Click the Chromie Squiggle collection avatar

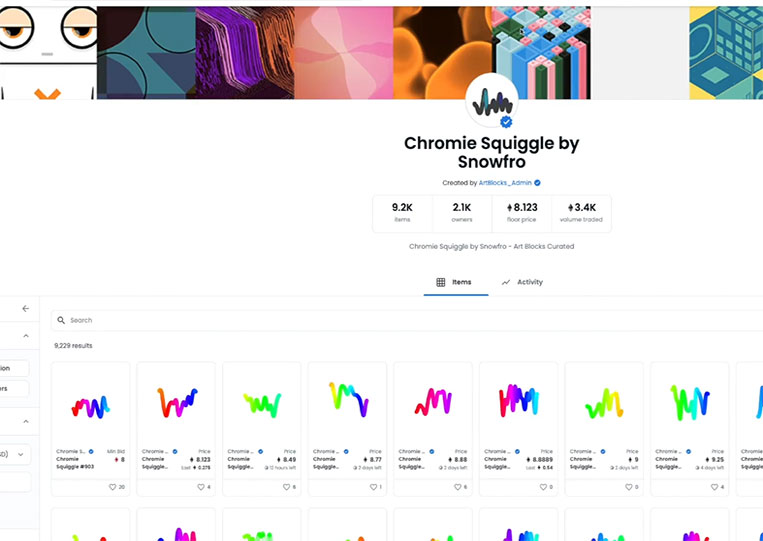click(491, 101)
